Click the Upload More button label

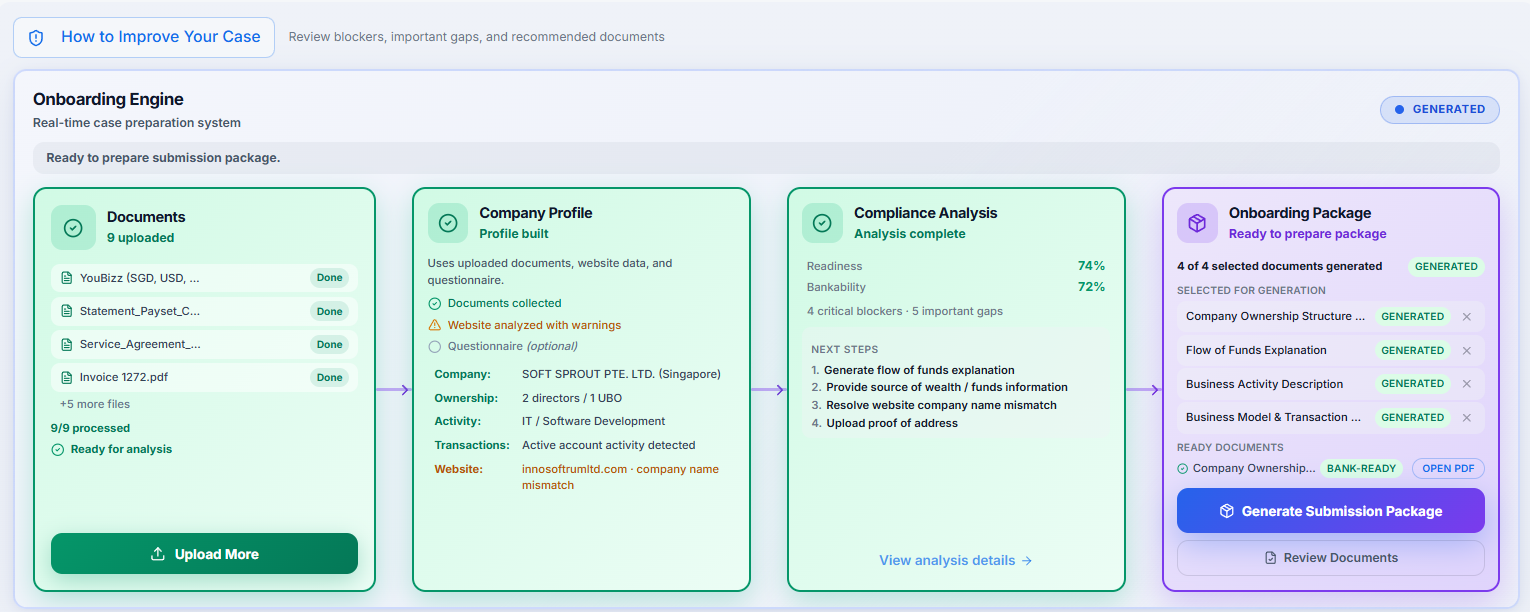click(x=217, y=554)
